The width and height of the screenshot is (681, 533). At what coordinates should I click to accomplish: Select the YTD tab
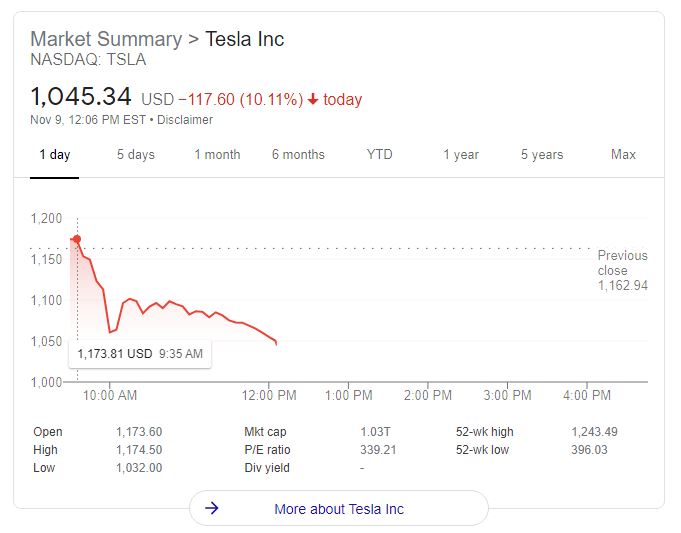[380, 155]
